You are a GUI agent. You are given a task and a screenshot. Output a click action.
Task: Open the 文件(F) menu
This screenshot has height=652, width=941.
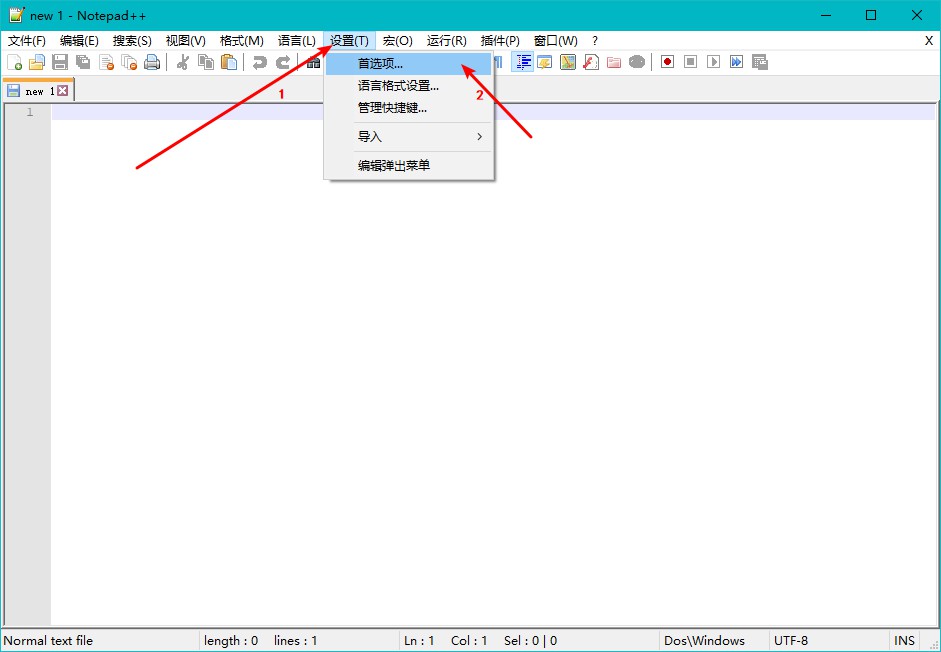pyautogui.click(x=27, y=41)
